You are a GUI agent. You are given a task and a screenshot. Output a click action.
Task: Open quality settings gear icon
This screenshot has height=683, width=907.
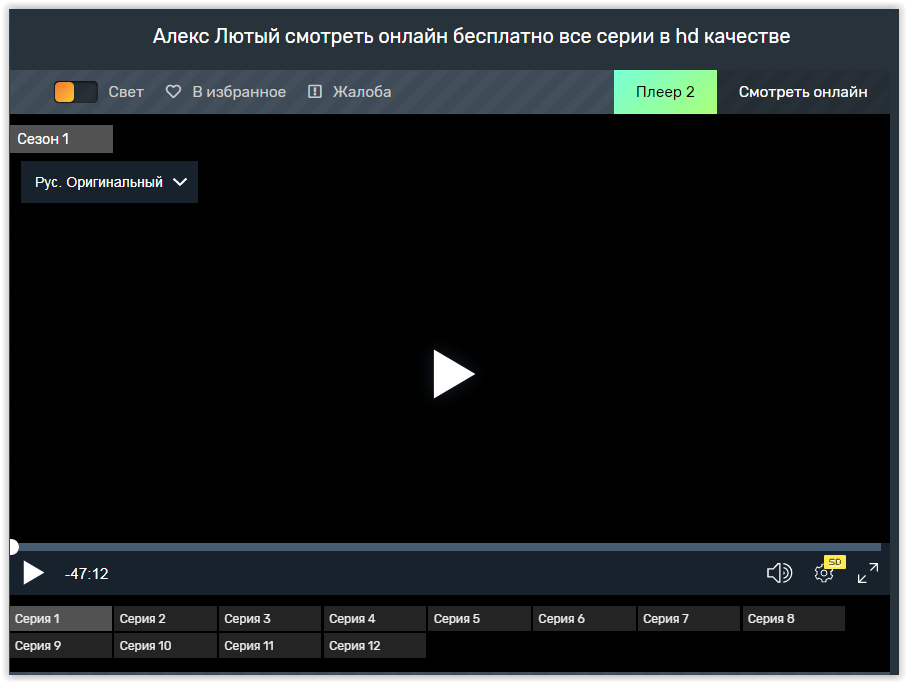coord(823,574)
